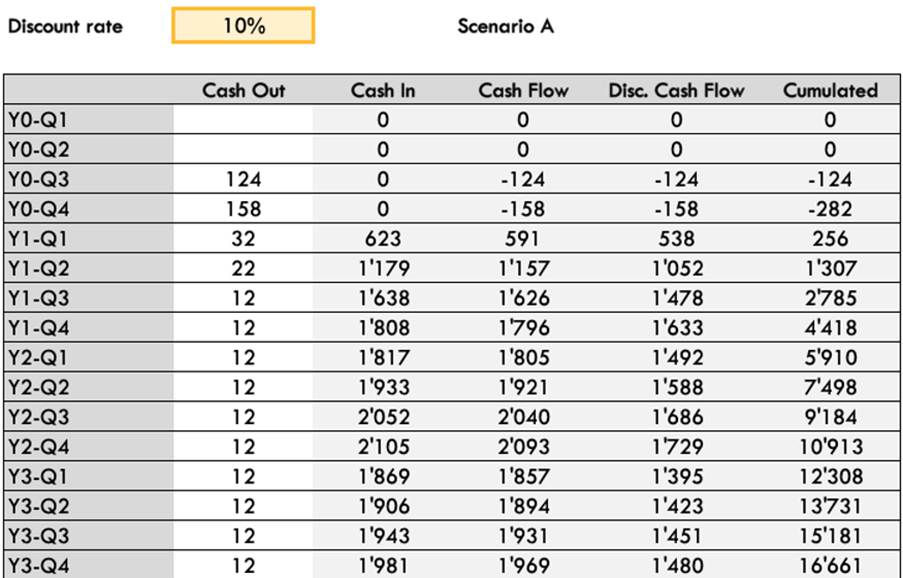Click the Discount rate label
Image resolution: width=903 pixels, height=578 pixels.
tap(65, 26)
